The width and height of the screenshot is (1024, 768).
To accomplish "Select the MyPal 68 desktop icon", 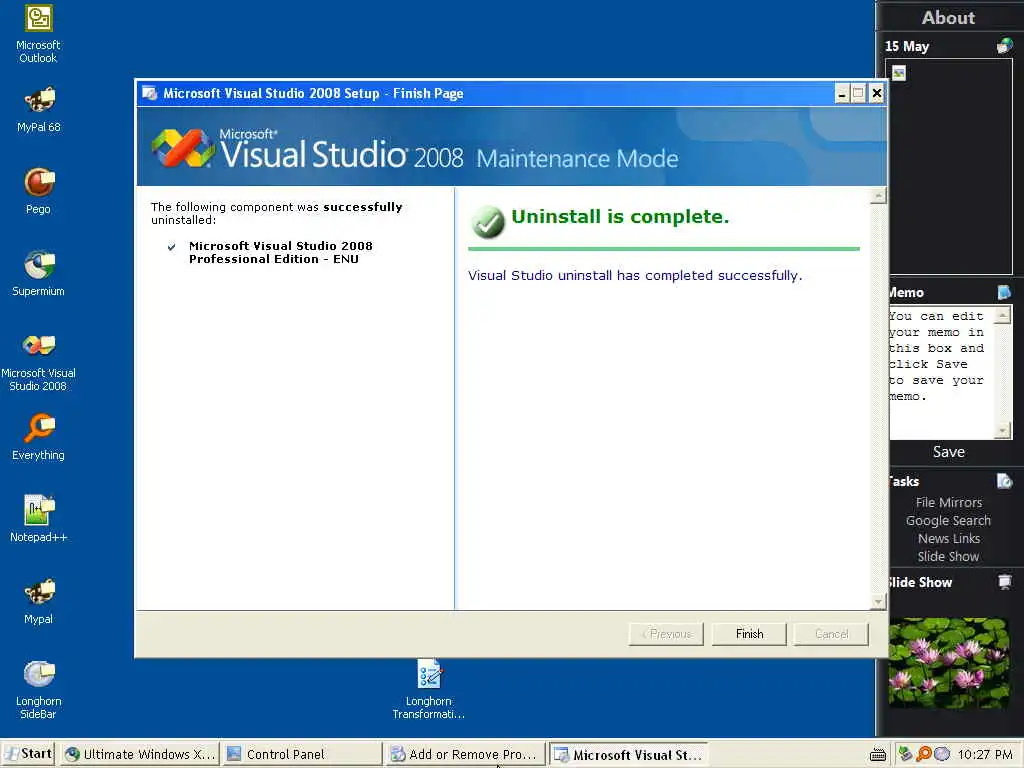I will [x=39, y=109].
